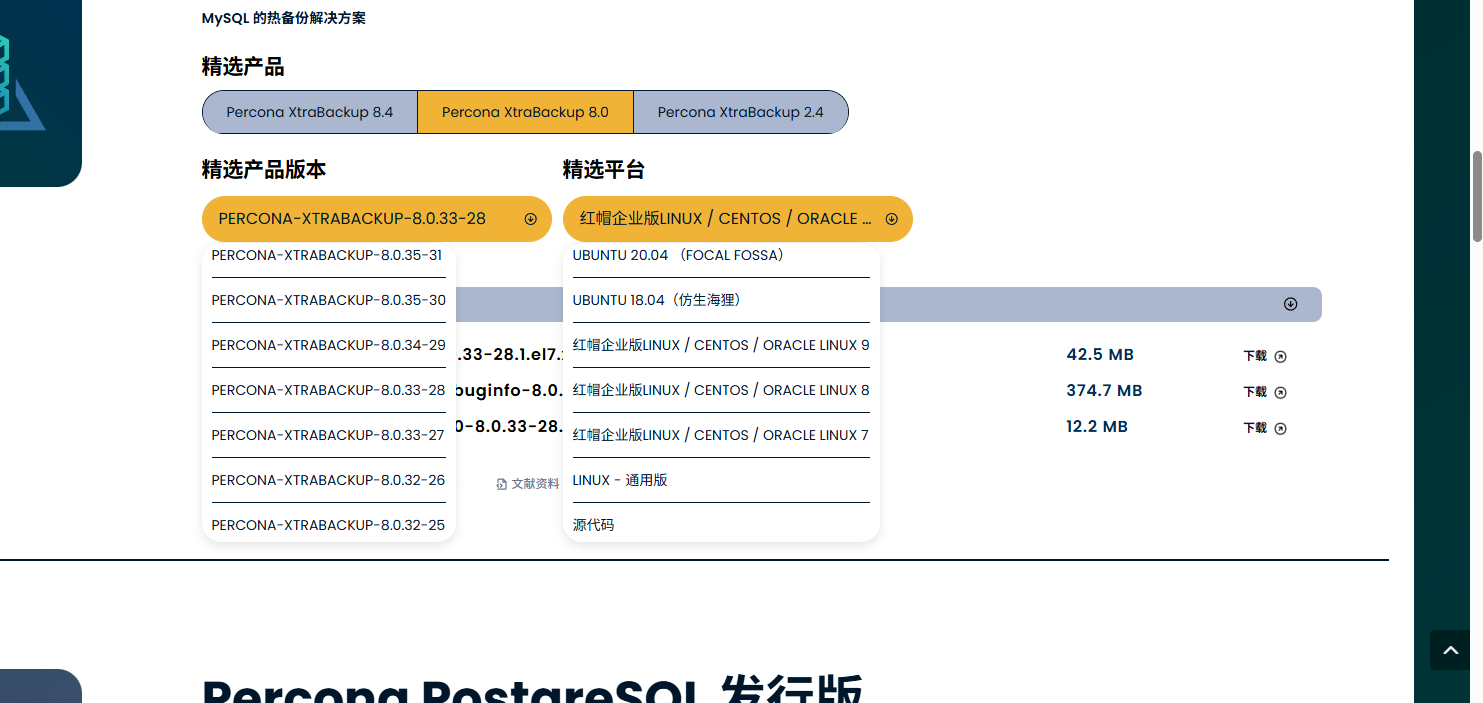Click the 下载 link in the 374.7 MB row
1483x703 pixels.
pos(1254,392)
